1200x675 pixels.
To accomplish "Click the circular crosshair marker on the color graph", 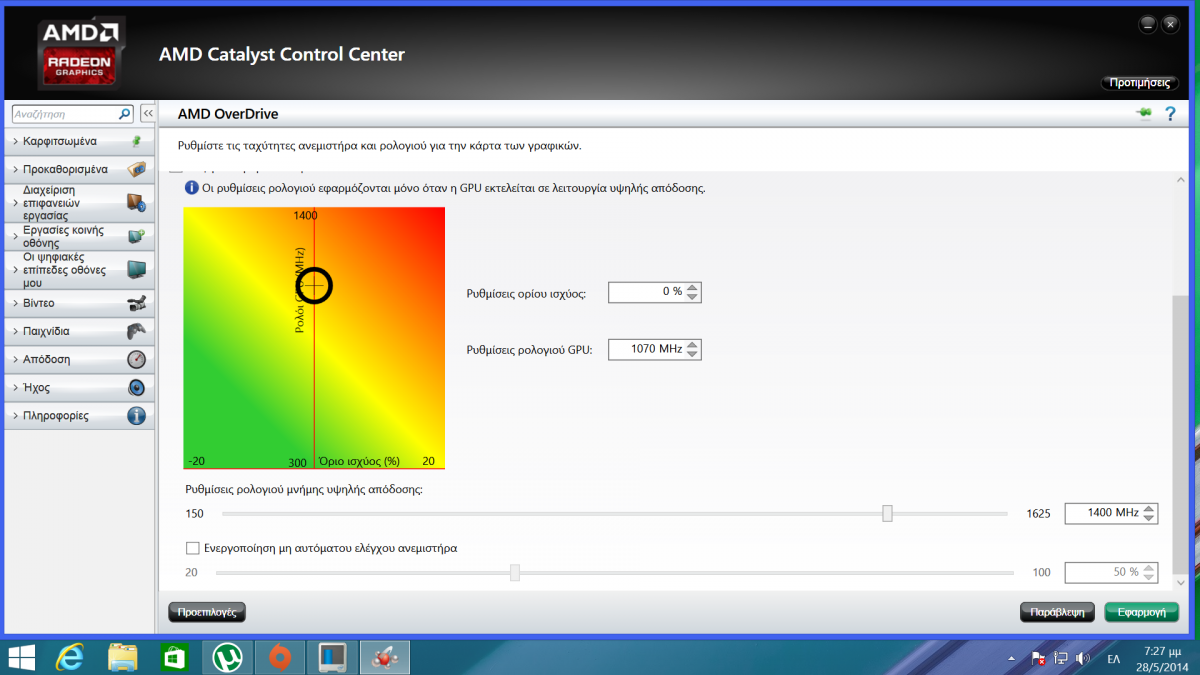I will point(314,285).
